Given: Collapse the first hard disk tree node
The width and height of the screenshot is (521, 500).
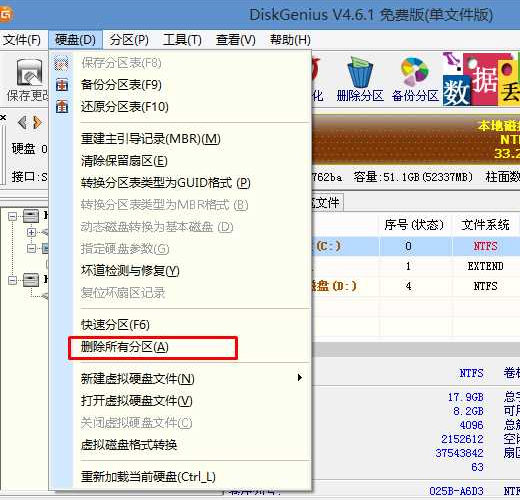Looking at the screenshot, I should pyautogui.click(x=12, y=217).
